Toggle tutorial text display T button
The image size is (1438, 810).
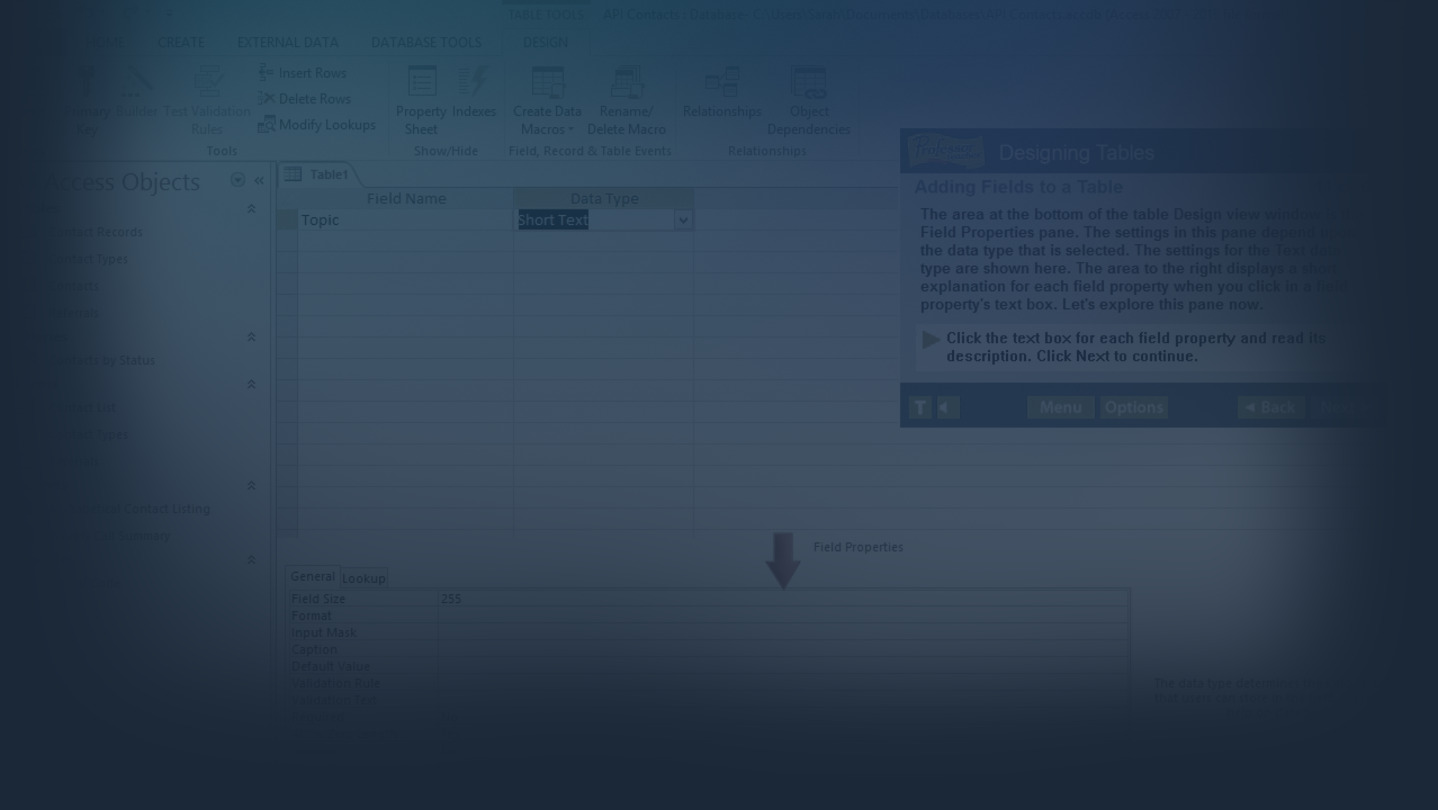(x=920, y=408)
